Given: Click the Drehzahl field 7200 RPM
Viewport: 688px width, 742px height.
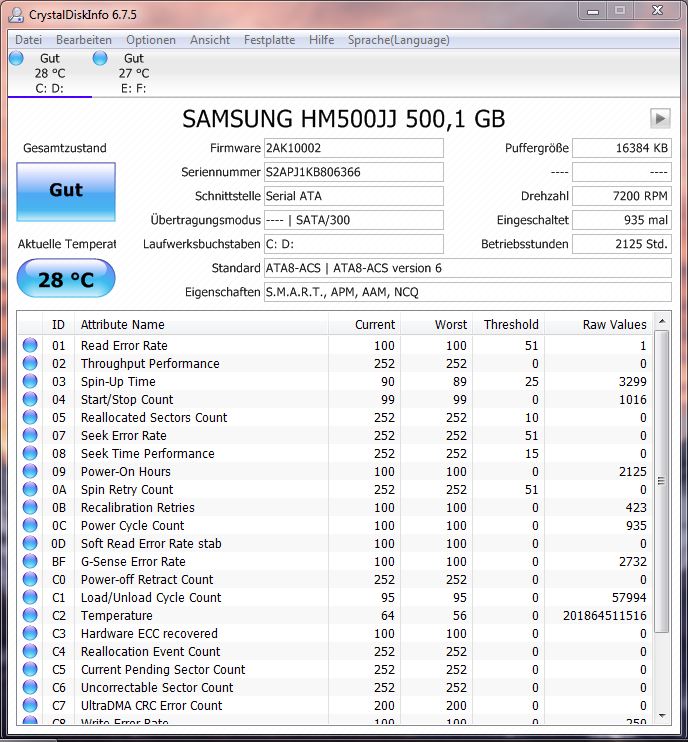Looking at the screenshot, I should (x=622, y=196).
